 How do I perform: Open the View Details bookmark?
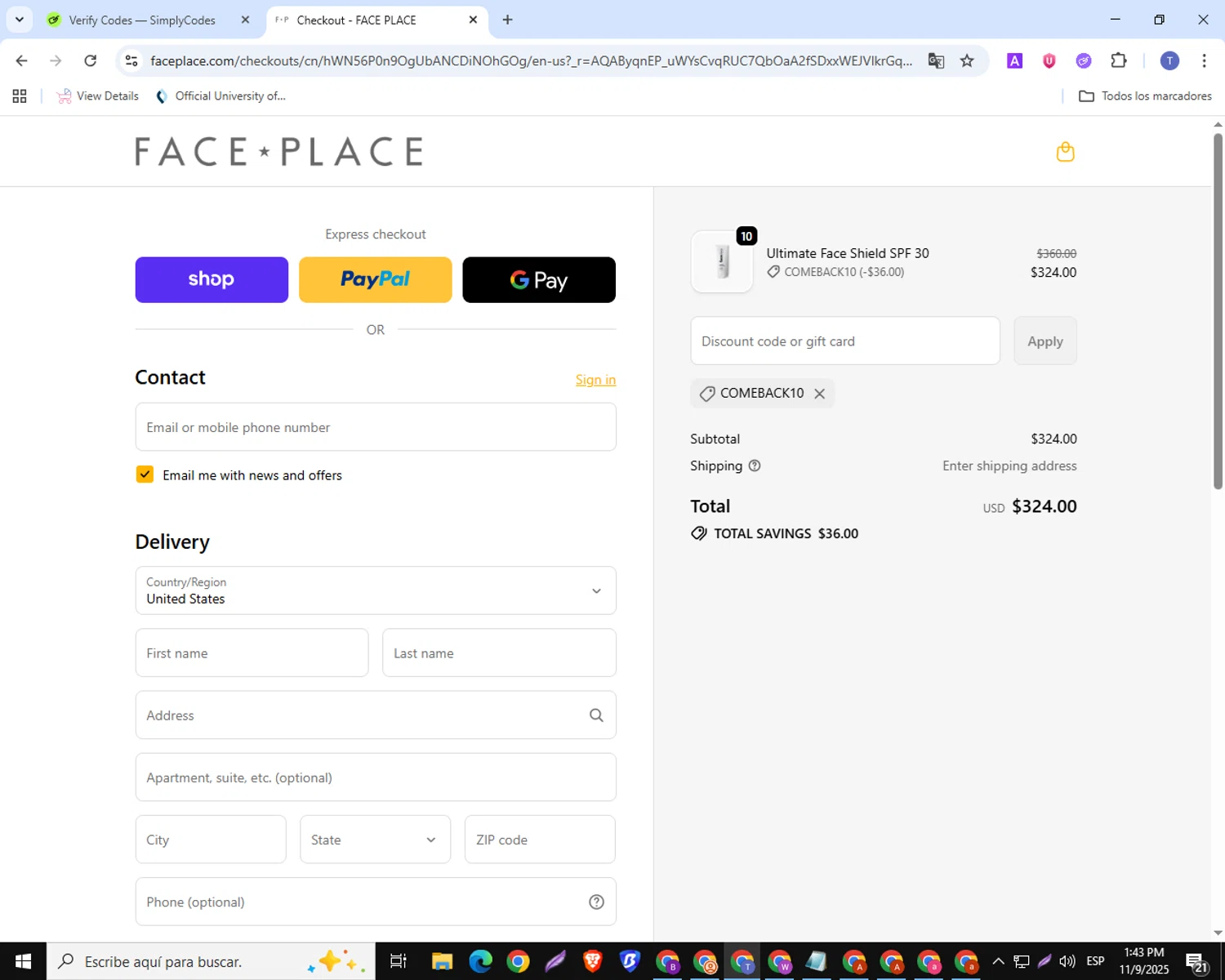point(97,96)
